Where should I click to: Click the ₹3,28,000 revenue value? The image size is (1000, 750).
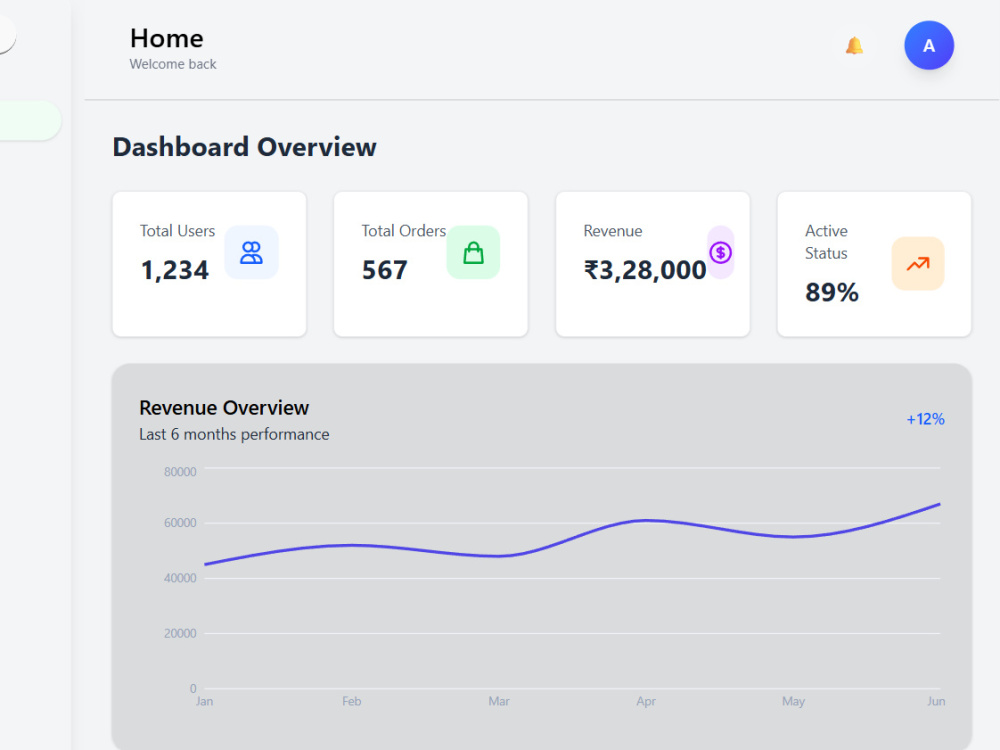(645, 270)
